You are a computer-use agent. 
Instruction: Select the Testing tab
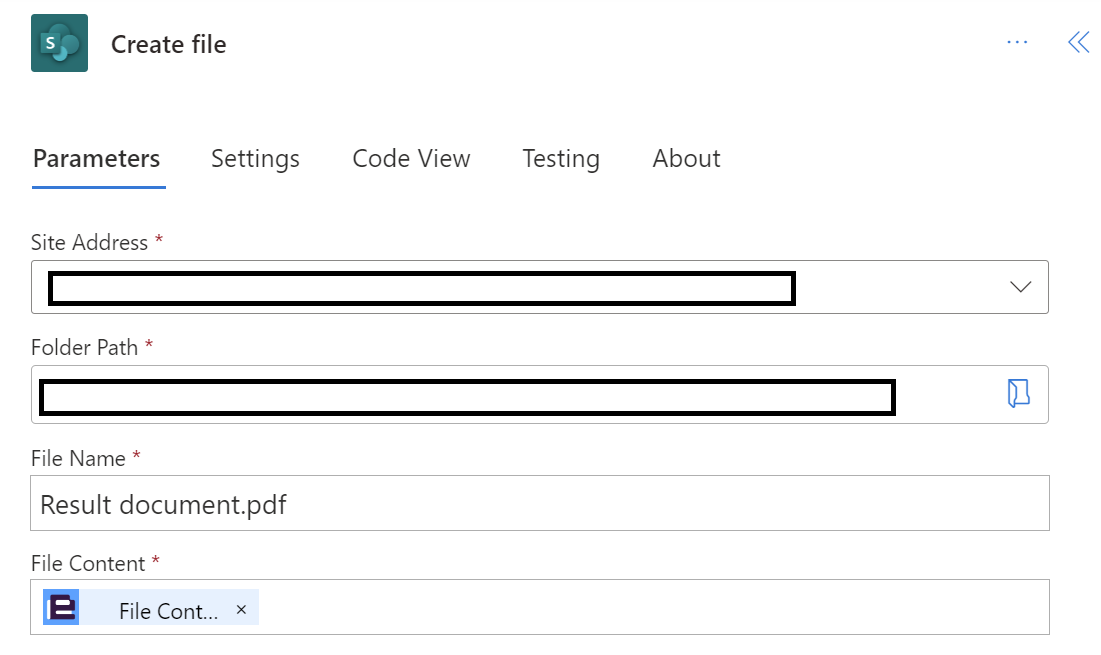tap(560, 158)
